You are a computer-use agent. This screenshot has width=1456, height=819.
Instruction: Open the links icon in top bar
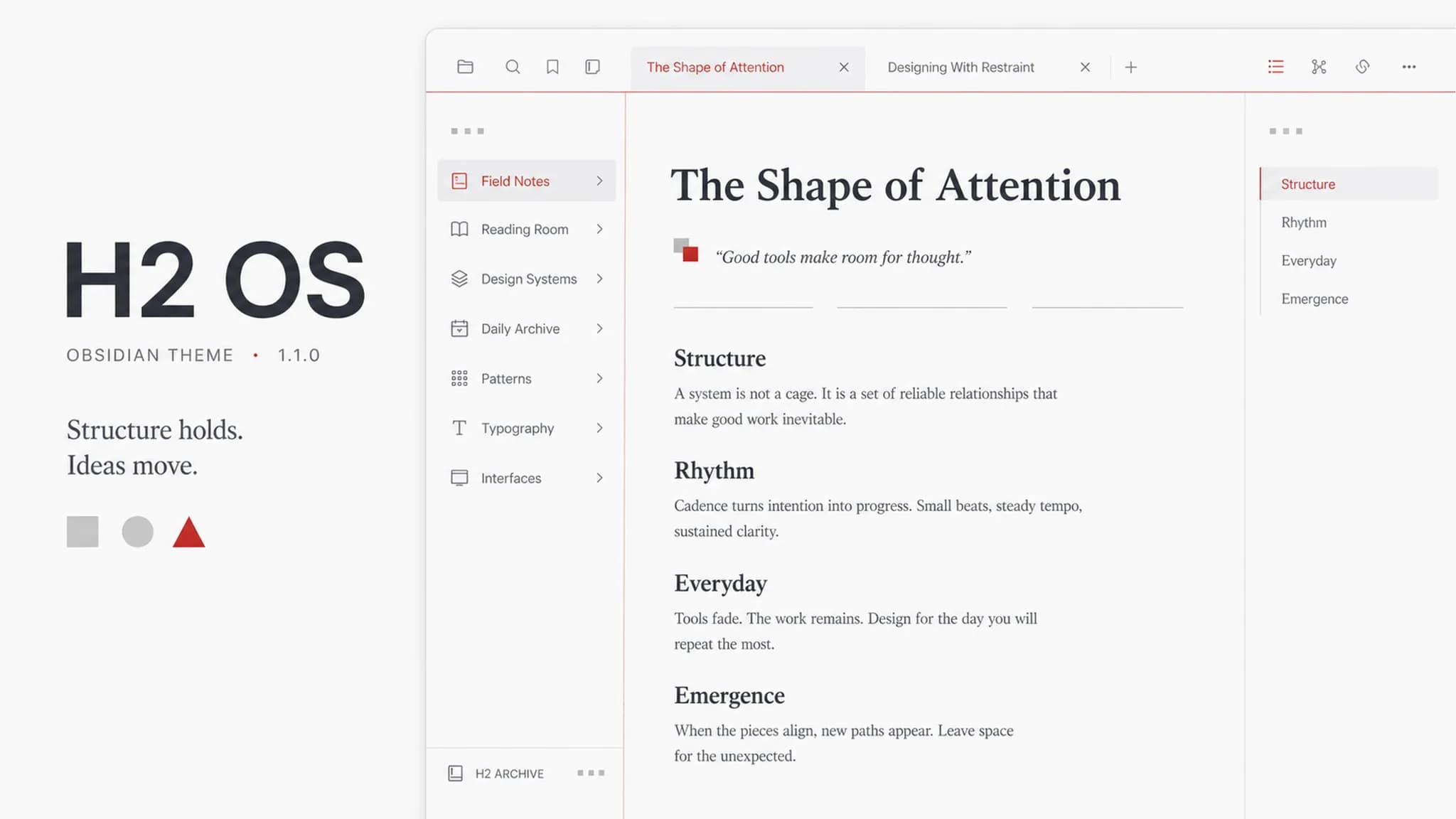pos(1362,67)
